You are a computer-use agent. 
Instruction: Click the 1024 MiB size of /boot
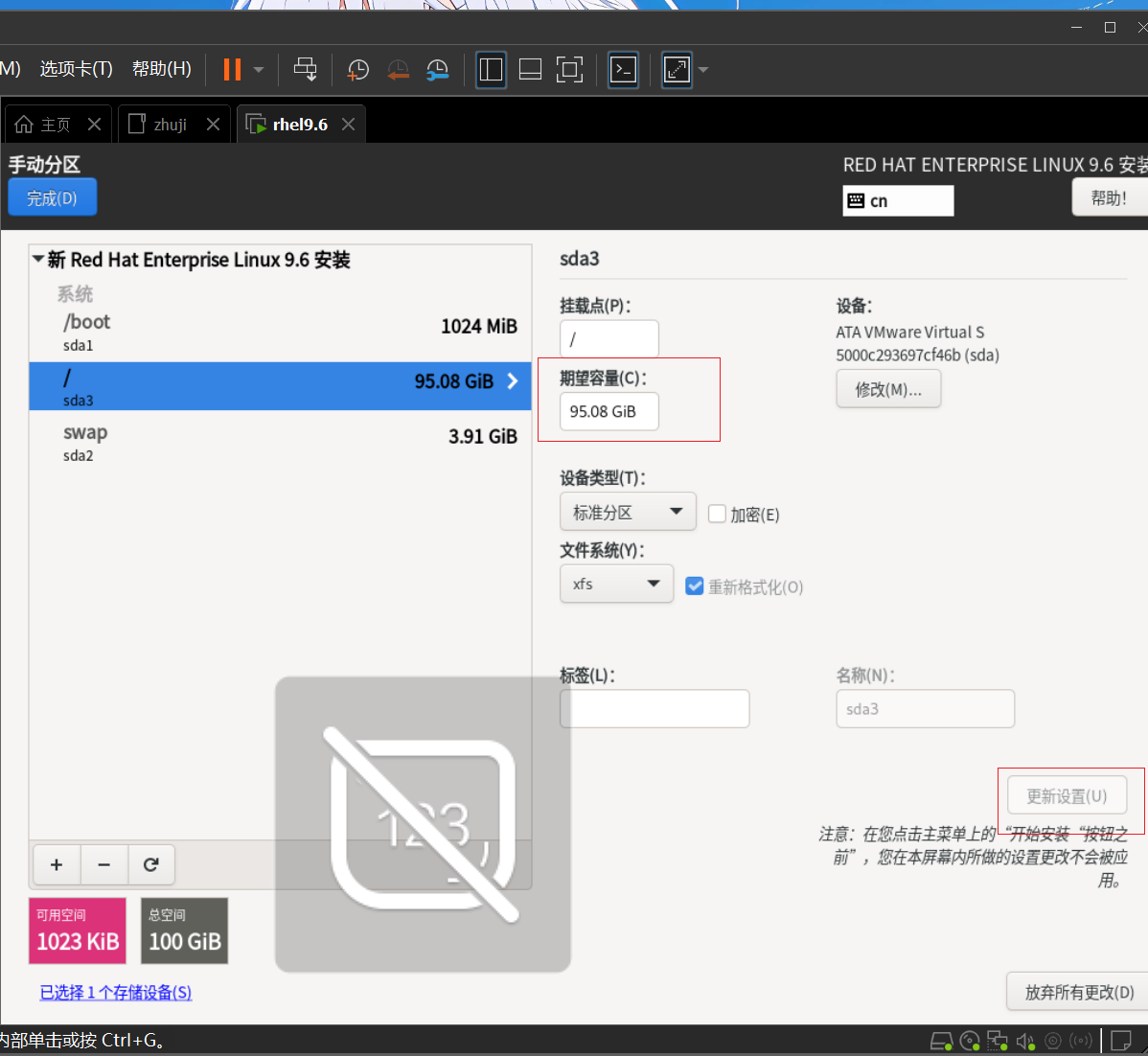tap(479, 326)
